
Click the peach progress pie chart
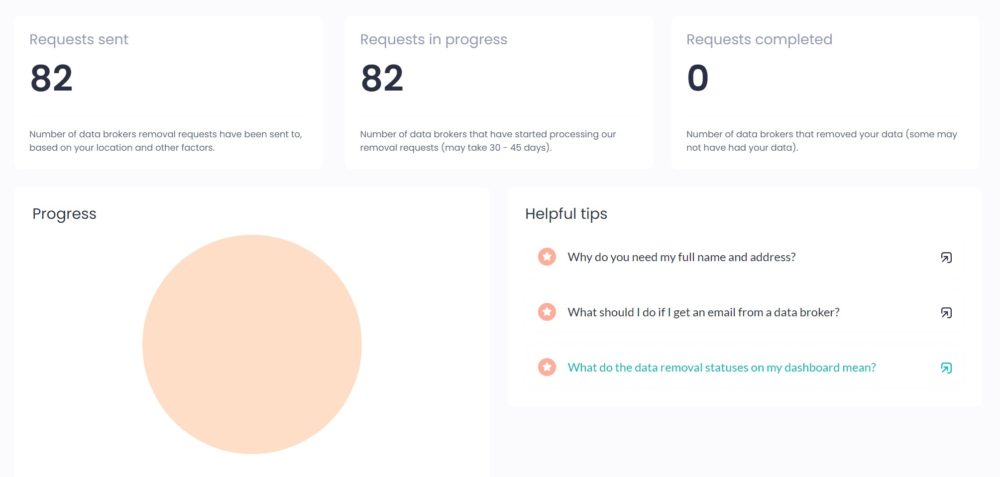click(x=252, y=344)
